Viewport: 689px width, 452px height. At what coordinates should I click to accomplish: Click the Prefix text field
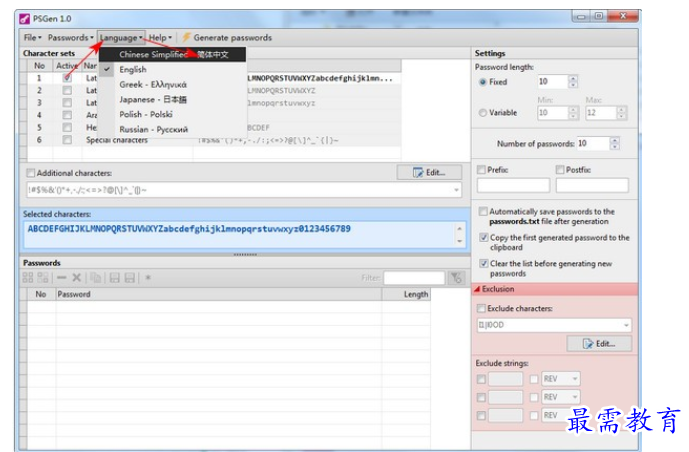(513, 185)
